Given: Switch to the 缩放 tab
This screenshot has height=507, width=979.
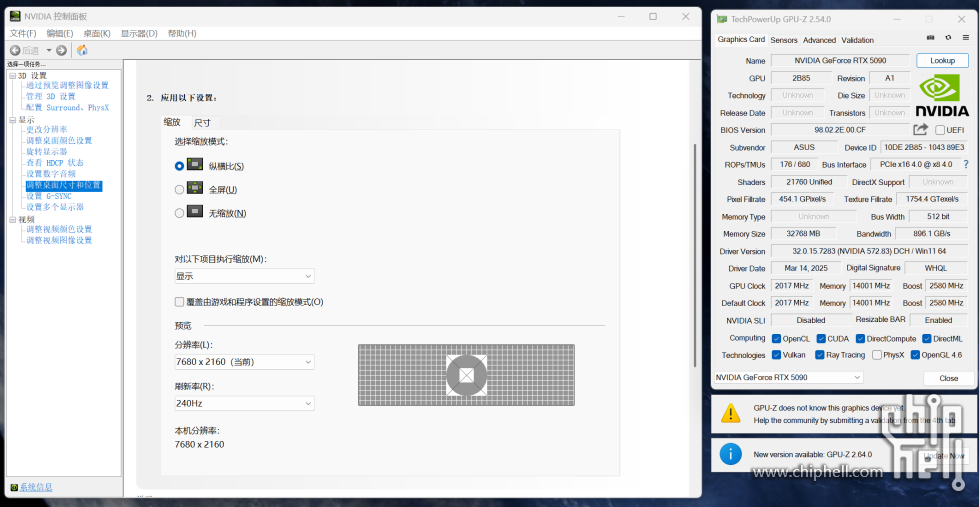Looking at the screenshot, I should tap(172, 122).
